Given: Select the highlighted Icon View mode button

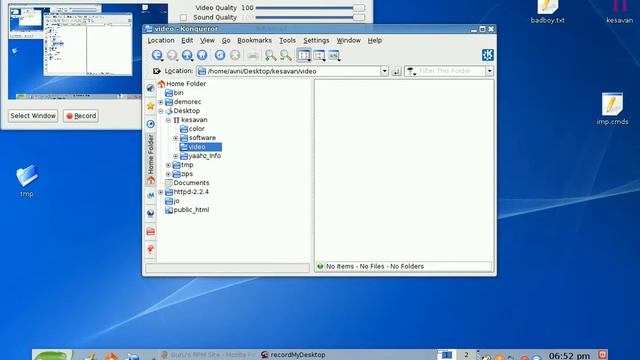Looking at the screenshot, I should [x=304, y=55].
